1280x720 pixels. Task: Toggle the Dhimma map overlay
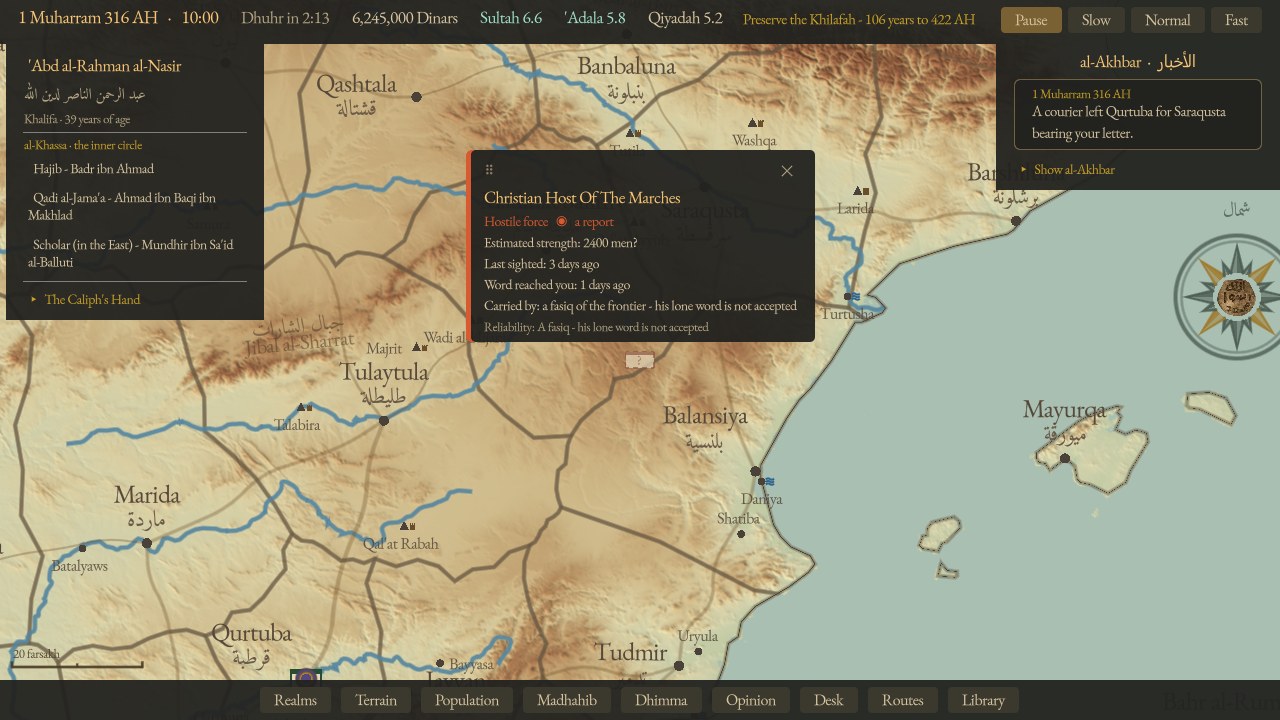click(661, 700)
